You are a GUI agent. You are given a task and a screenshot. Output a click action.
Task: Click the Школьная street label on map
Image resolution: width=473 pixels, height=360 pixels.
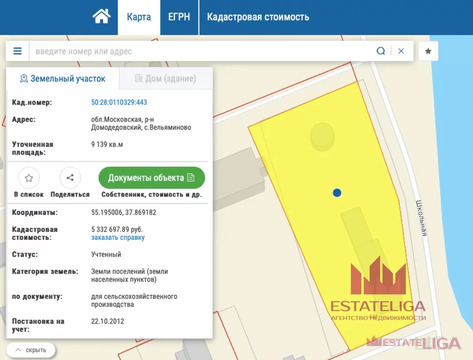tap(421, 218)
